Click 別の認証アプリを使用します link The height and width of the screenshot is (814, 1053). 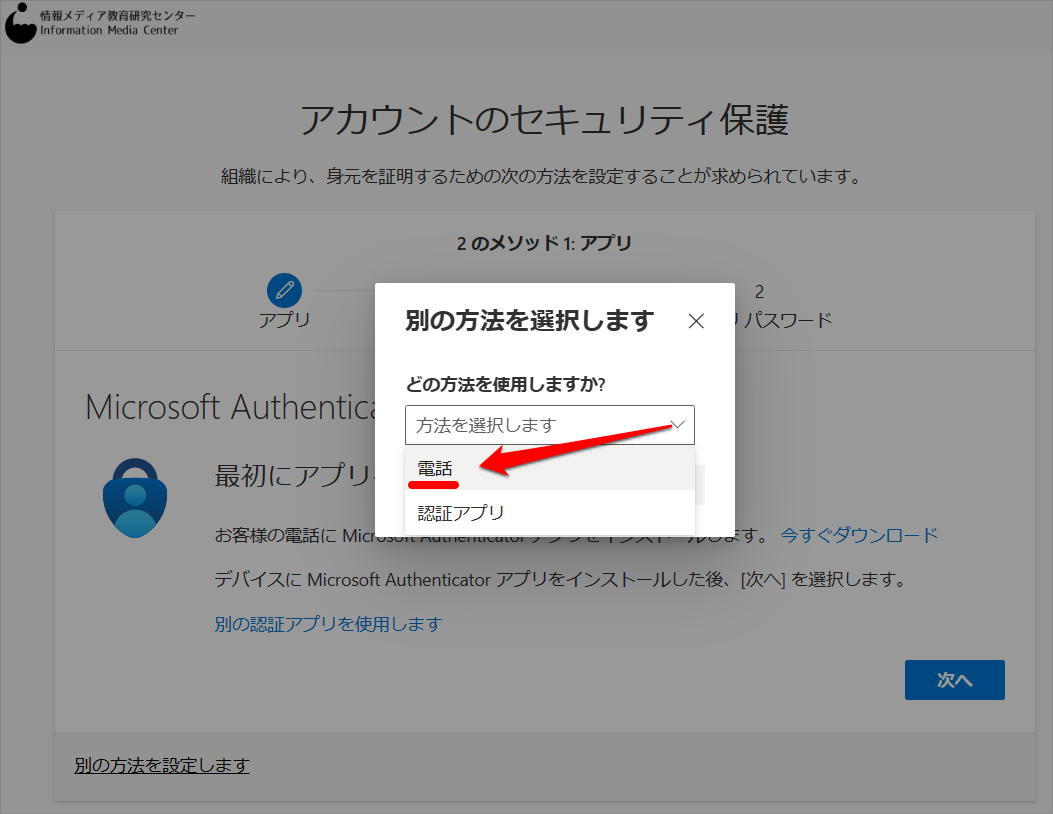(x=328, y=624)
